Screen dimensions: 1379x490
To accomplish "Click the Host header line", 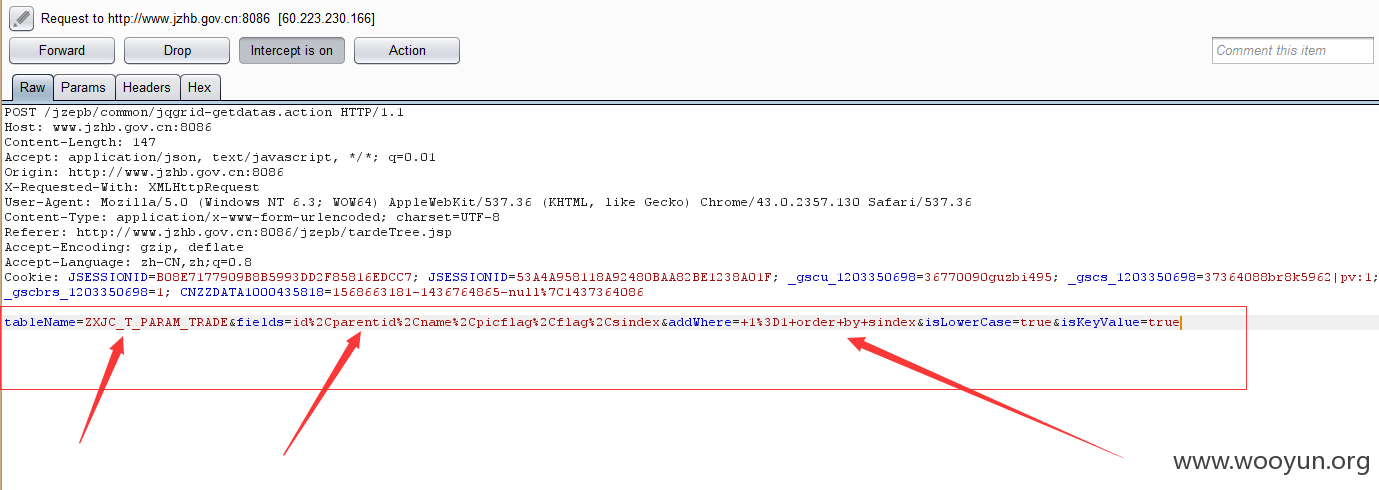I will pyautogui.click(x=108, y=127).
